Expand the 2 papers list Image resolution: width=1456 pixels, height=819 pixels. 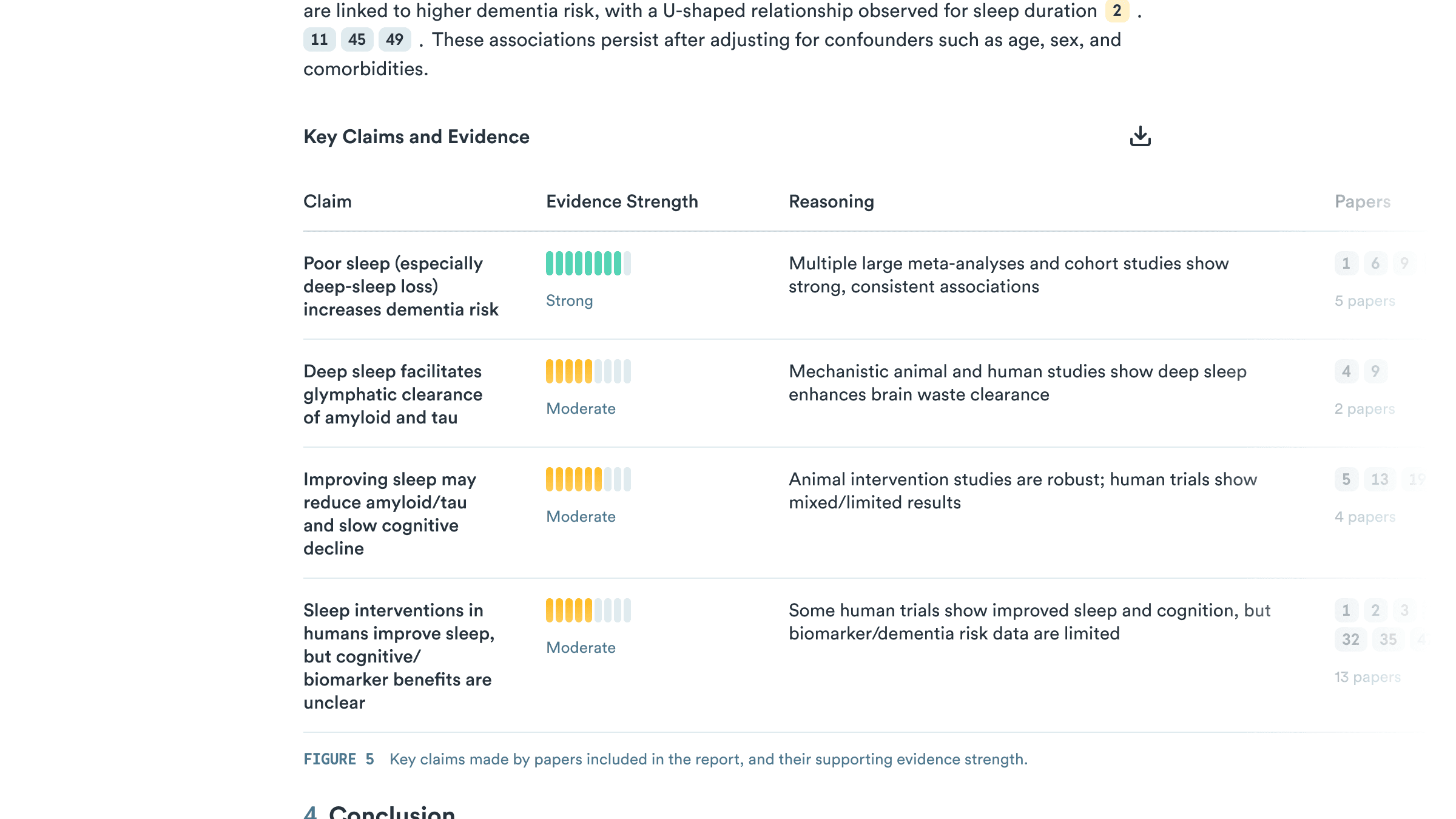coord(1364,408)
